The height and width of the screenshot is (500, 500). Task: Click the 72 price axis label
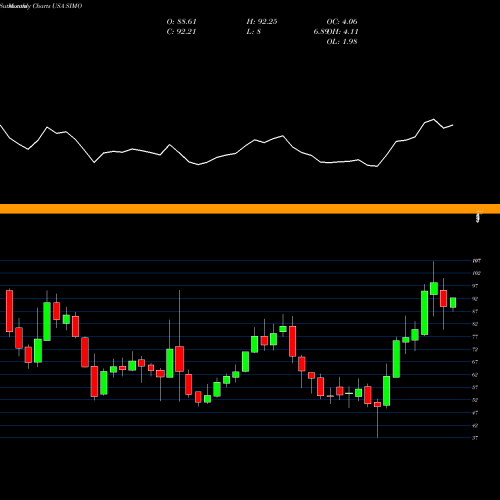[475, 349]
